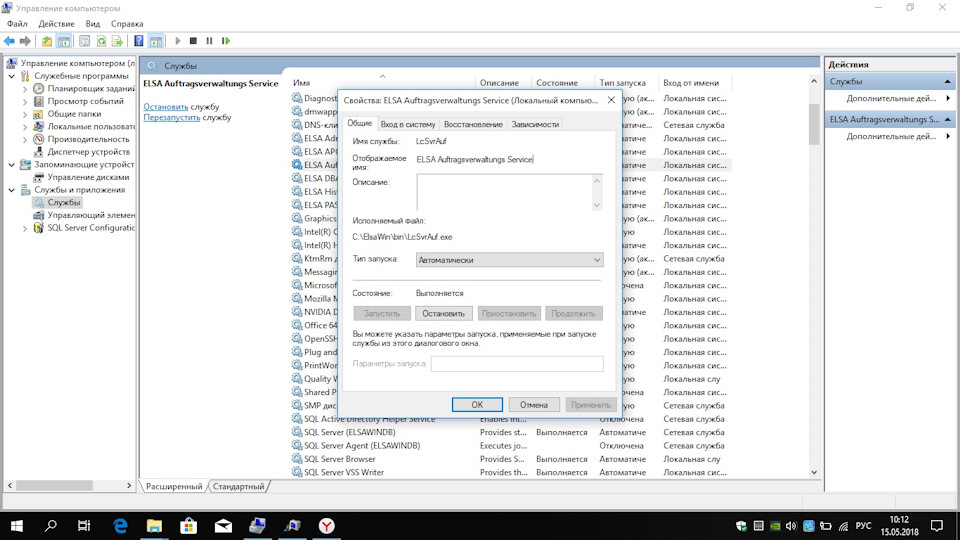960x540 pixels.
Task: Open Yandex Browser from the taskbar
Action: click(326, 525)
